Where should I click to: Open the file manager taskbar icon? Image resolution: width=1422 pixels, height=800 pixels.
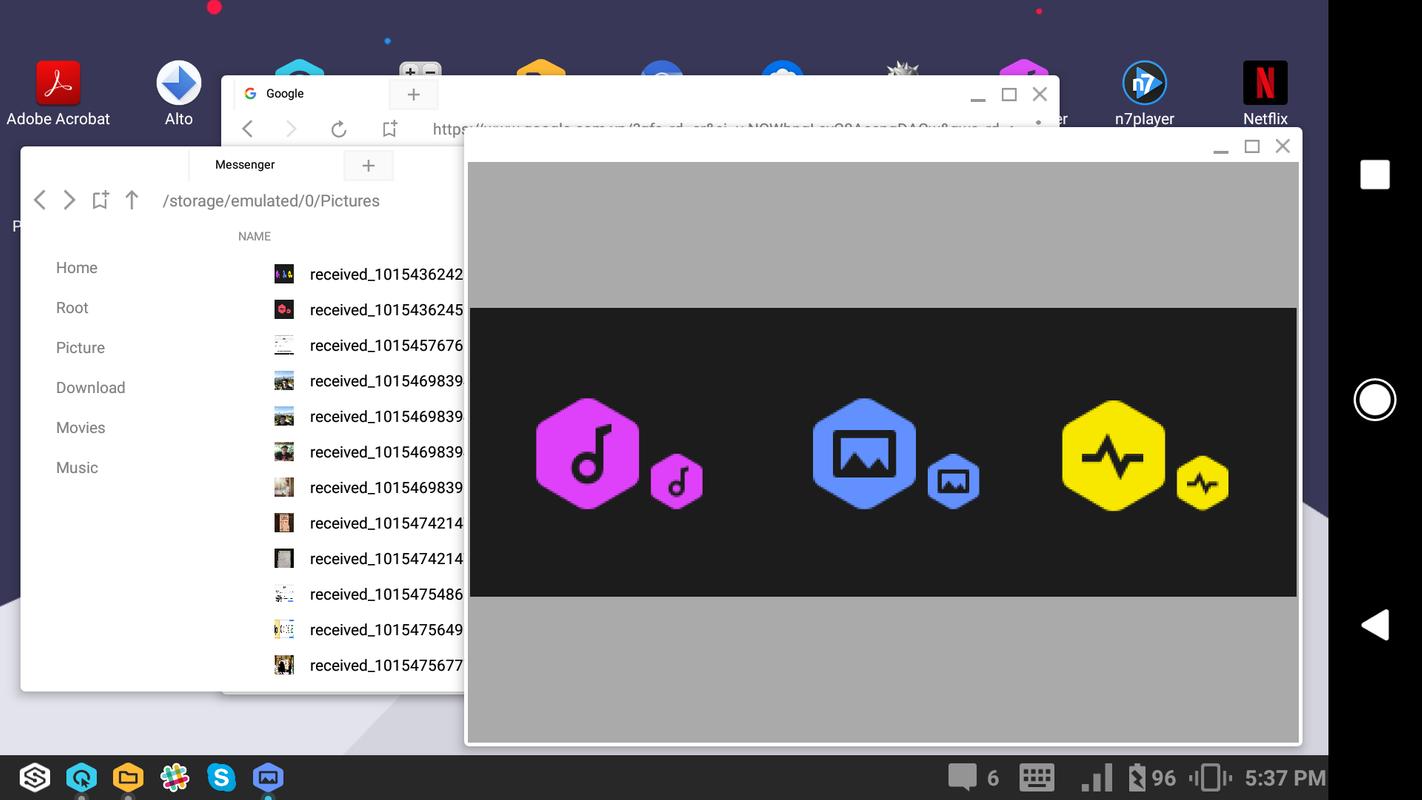click(x=128, y=777)
